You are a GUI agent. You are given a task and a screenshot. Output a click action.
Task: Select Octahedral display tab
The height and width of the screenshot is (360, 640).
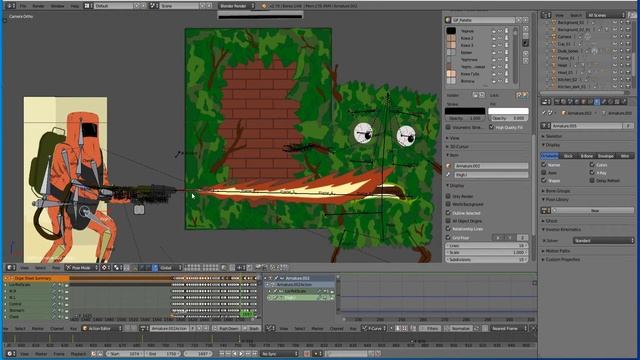coord(550,156)
